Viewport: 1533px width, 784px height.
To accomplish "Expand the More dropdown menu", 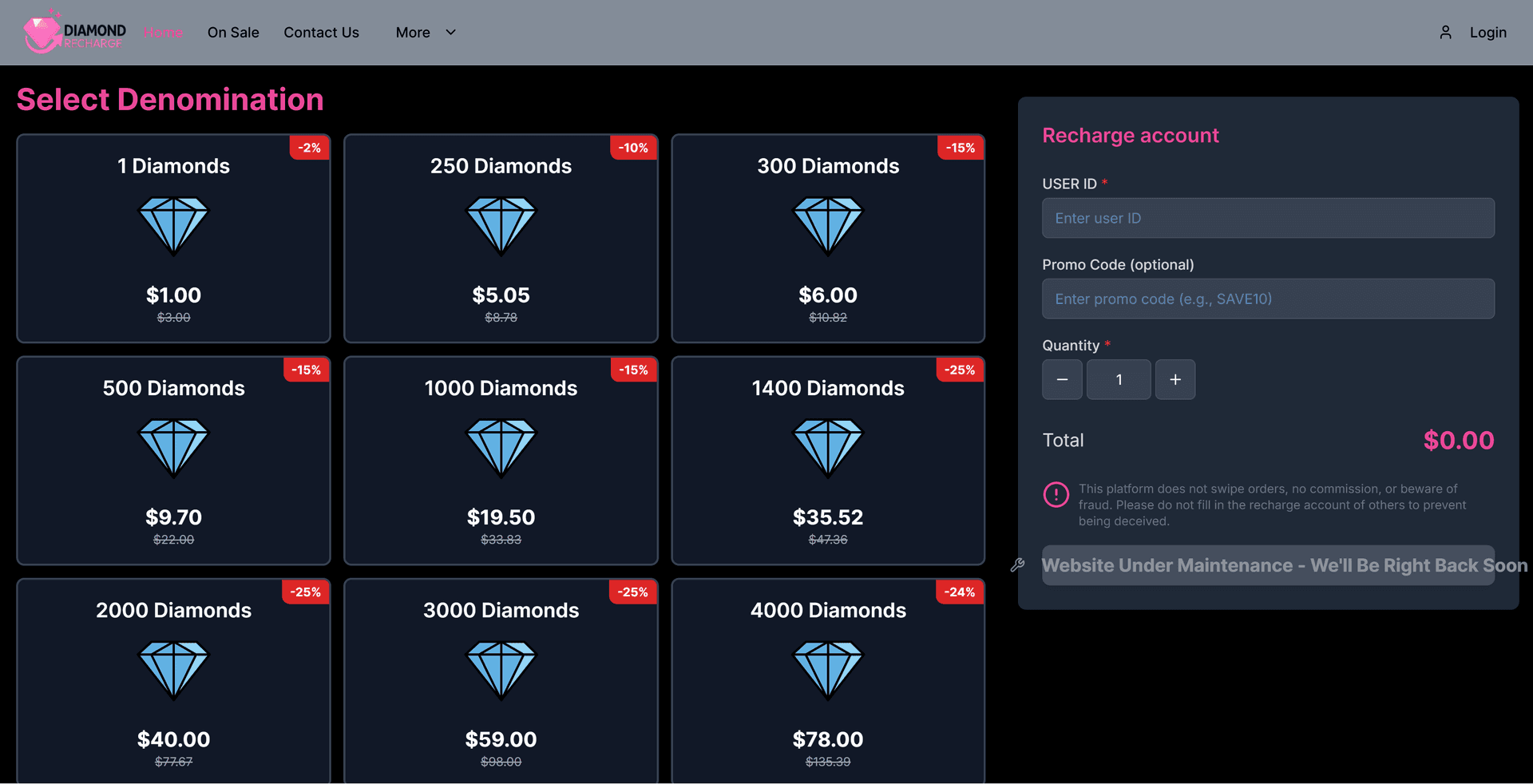I will point(414,33).
